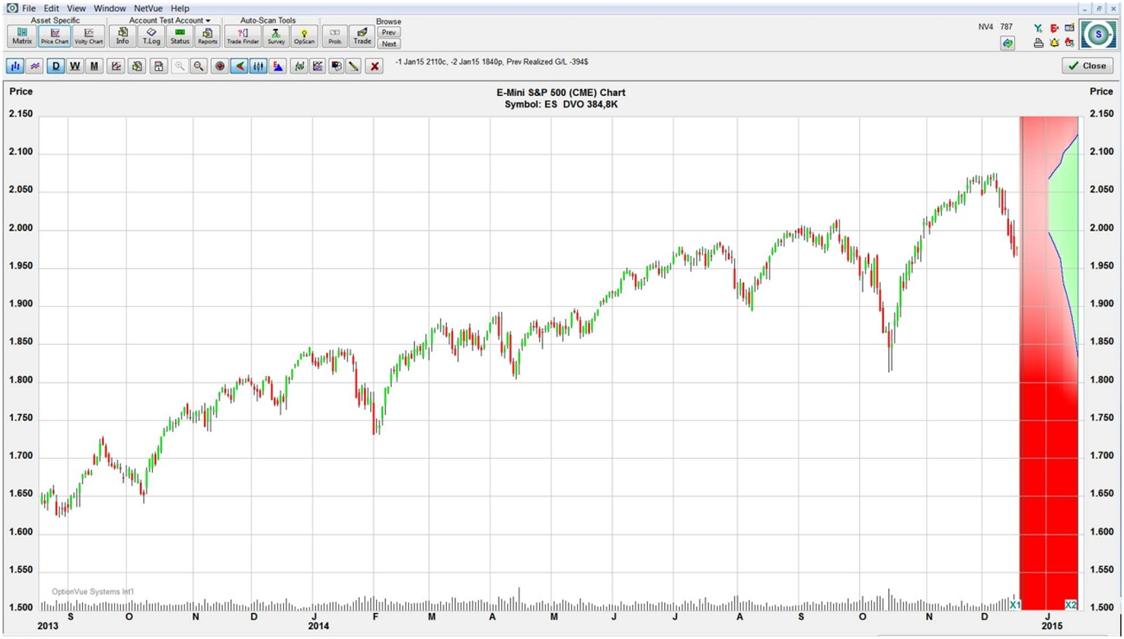This screenshot has height=639, width=1124.
Task: Open the NetVue menu
Action: tap(148, 8)
